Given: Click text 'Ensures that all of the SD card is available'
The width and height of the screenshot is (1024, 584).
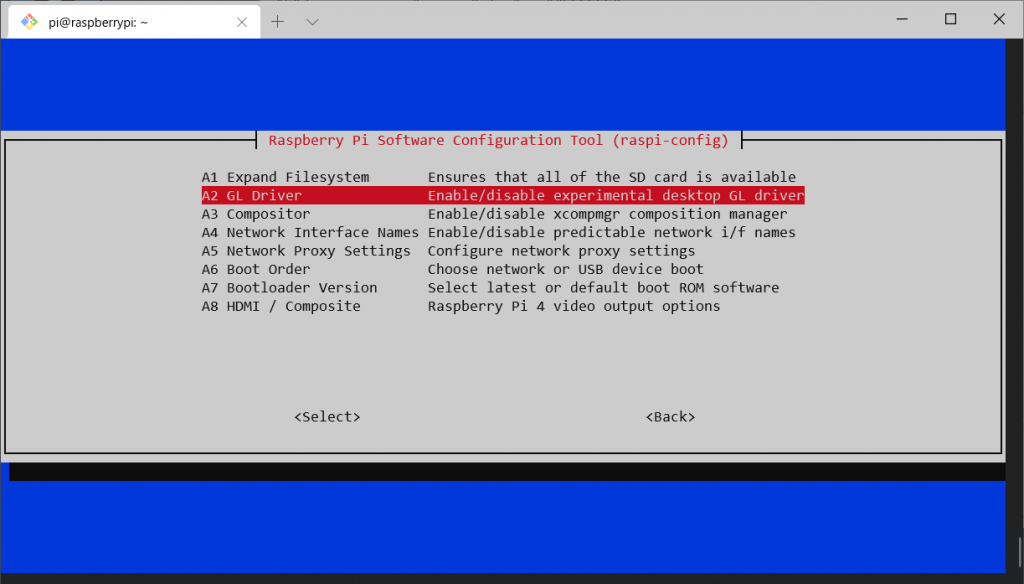Looking at the screenshot, I should coord(612,177).
